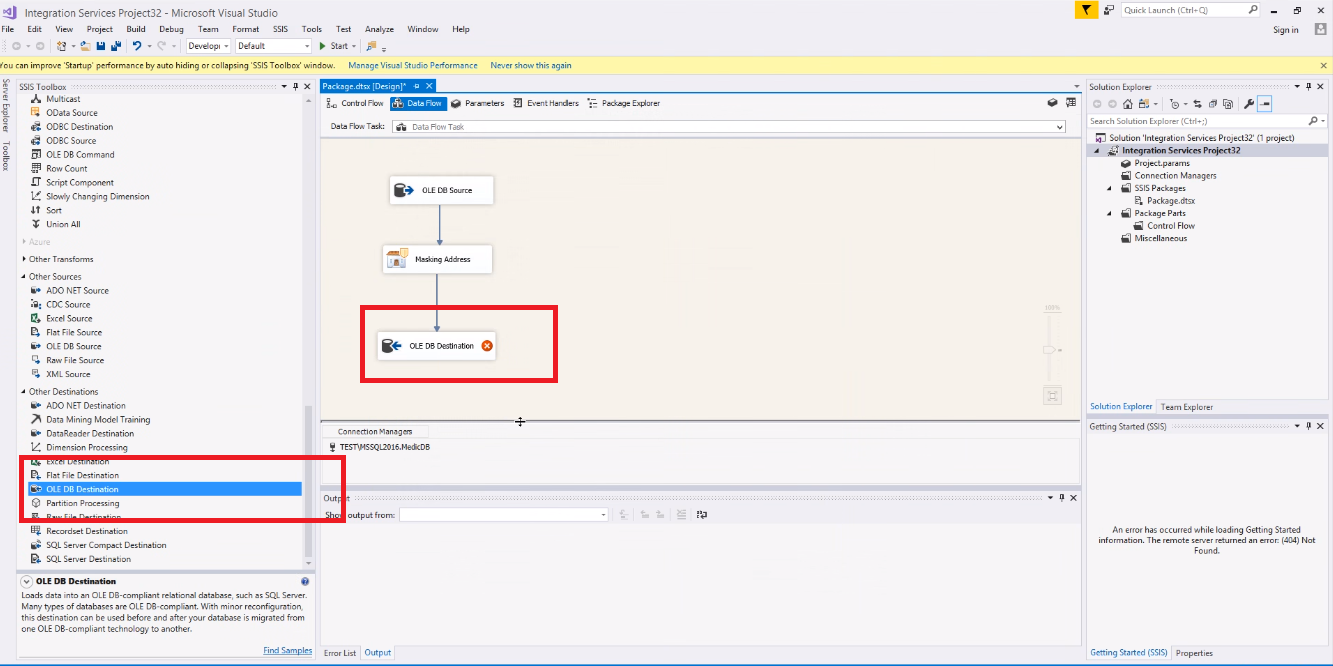The width and height of the screenshot is (1333, 666).
Task: Toggle auto-hide pin on Getting Started panel
Action: pos(1309,426)
